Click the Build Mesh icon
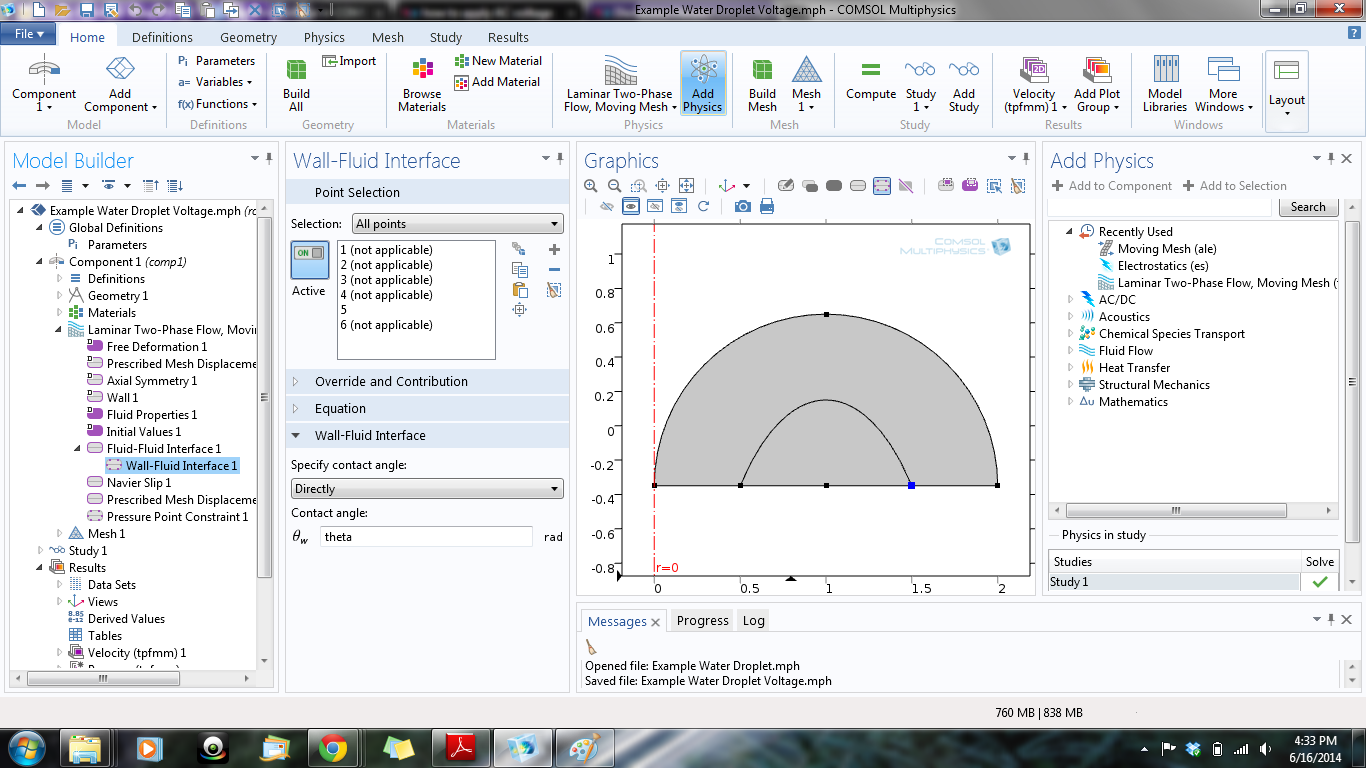1366x768 pixels. pos(762,84)
